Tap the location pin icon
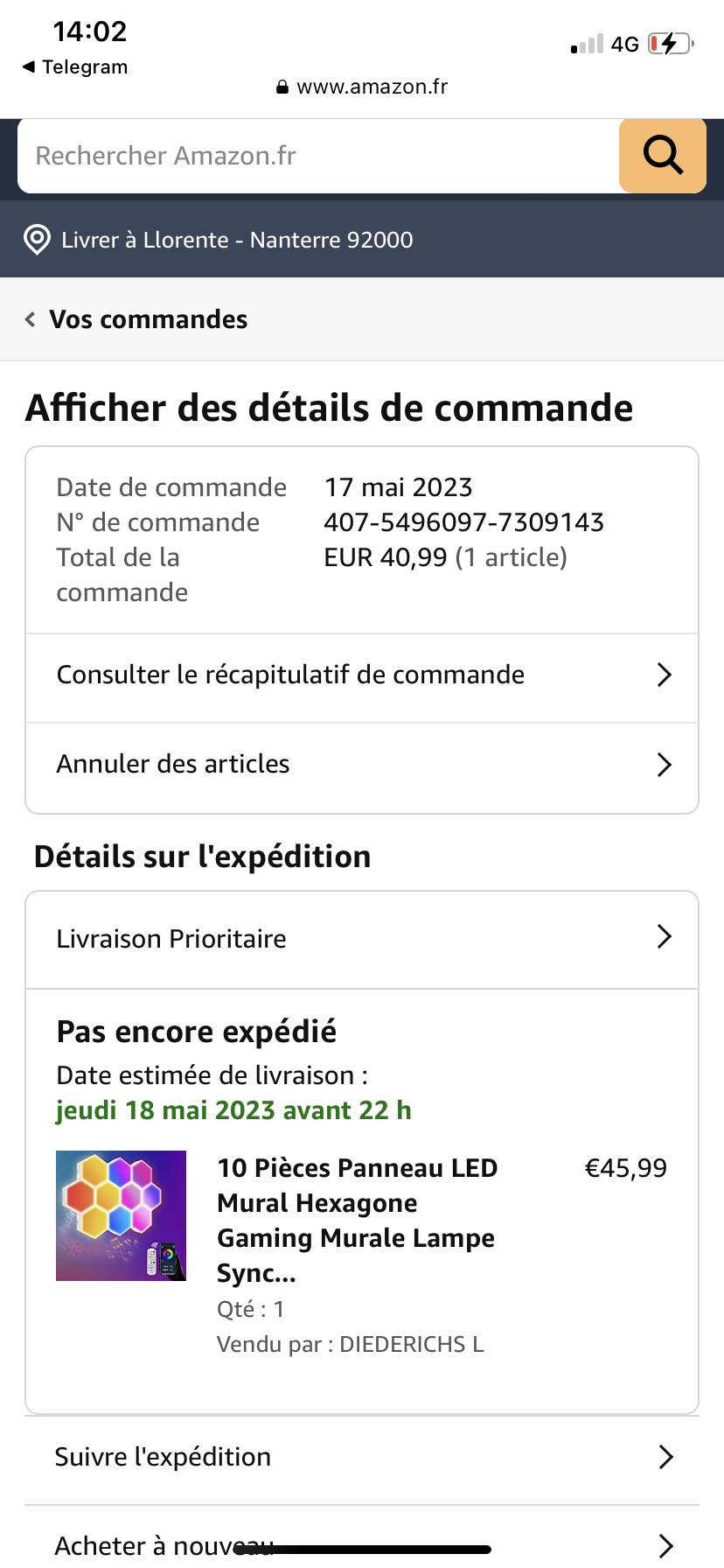 click(x=37, y=240)
